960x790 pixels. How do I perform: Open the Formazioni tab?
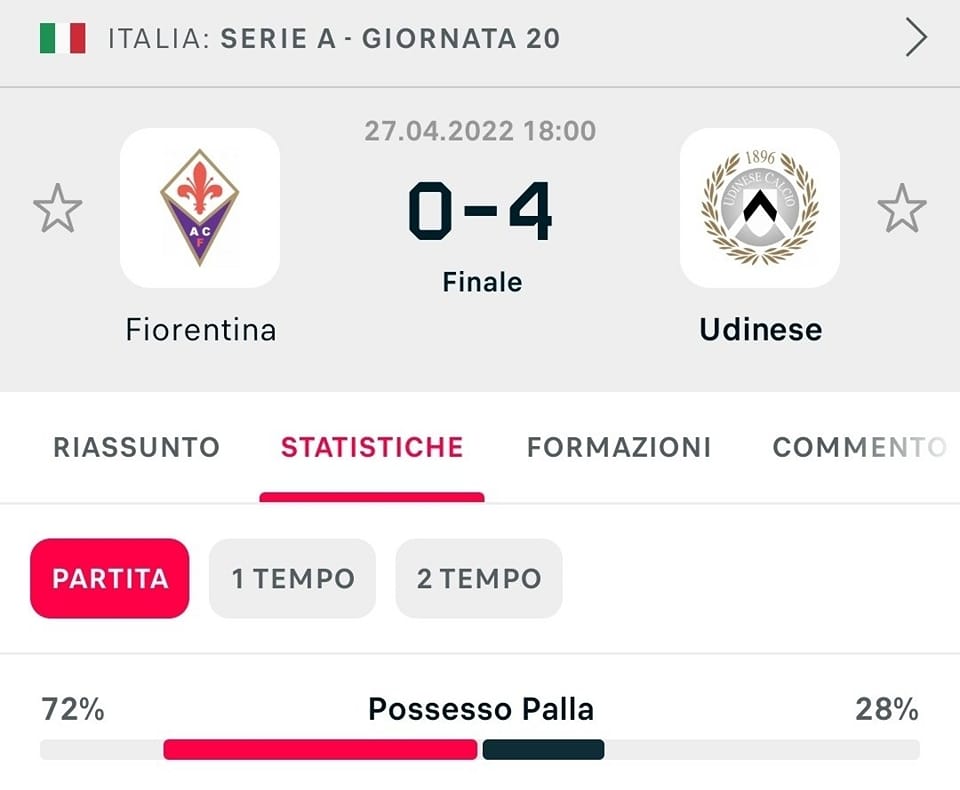619,447
